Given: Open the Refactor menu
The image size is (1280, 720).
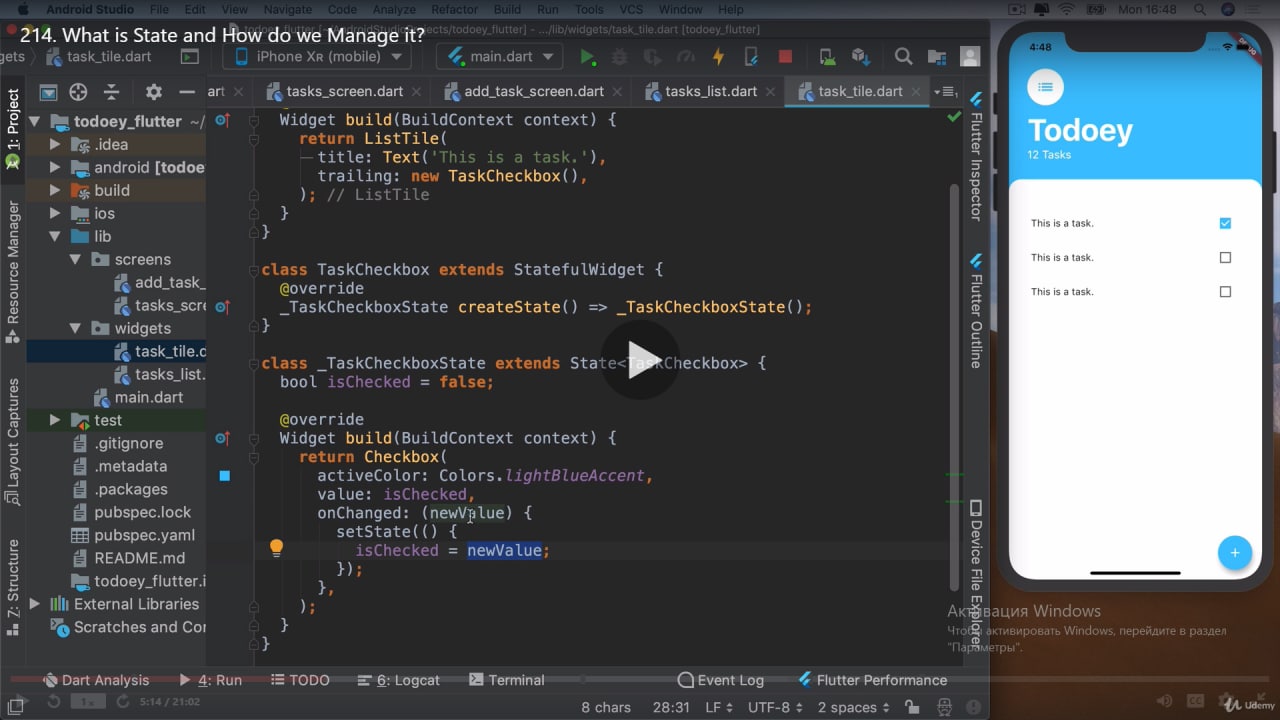Looking at the screenshot, I should (454, 9).
